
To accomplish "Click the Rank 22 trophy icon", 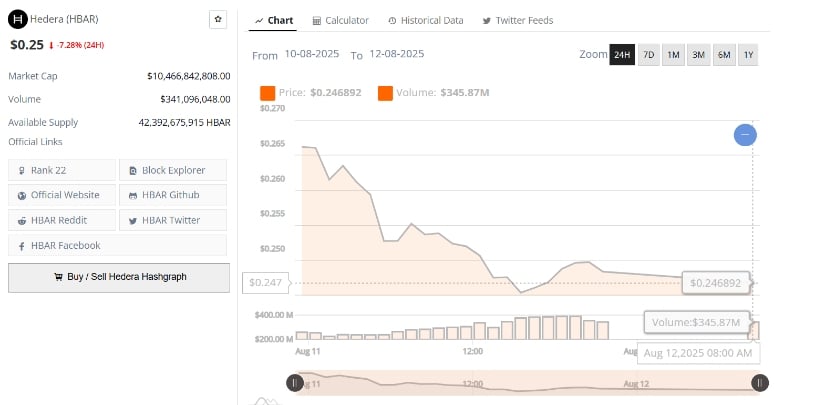I will tap(22, 170).
